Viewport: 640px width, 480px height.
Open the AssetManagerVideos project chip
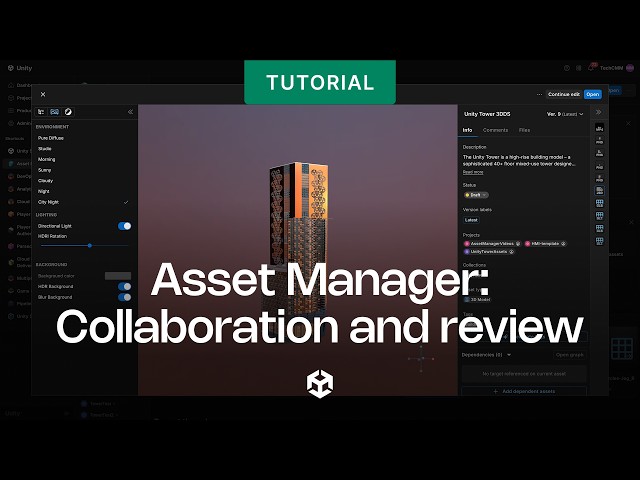click(492, 244)
